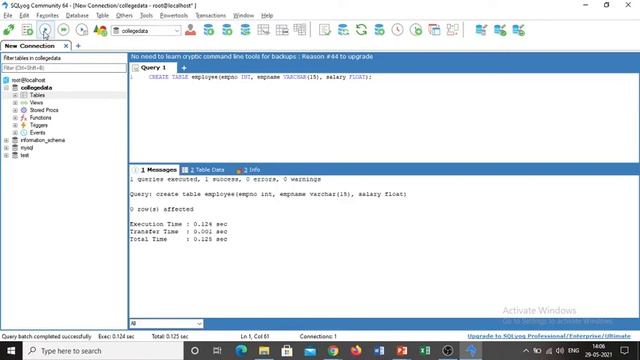Screen dimensions: 640x360
Task: Click the Windows Start button
Action: tap(11, 351)
